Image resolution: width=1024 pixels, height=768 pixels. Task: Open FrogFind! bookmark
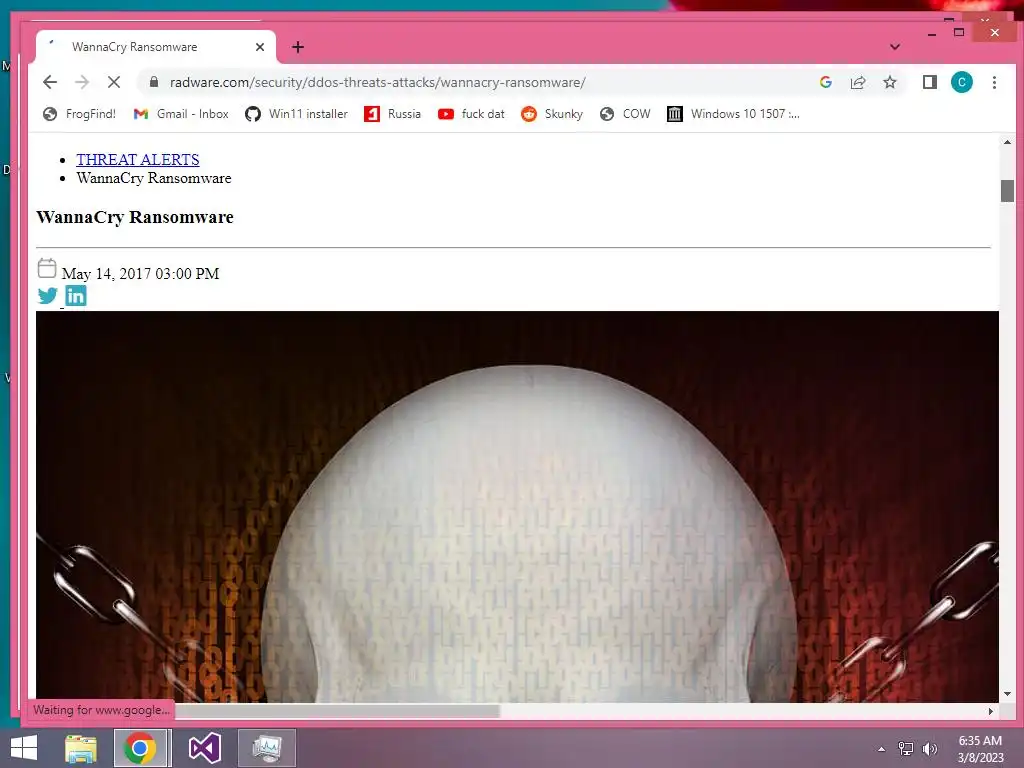click(79, 114)
